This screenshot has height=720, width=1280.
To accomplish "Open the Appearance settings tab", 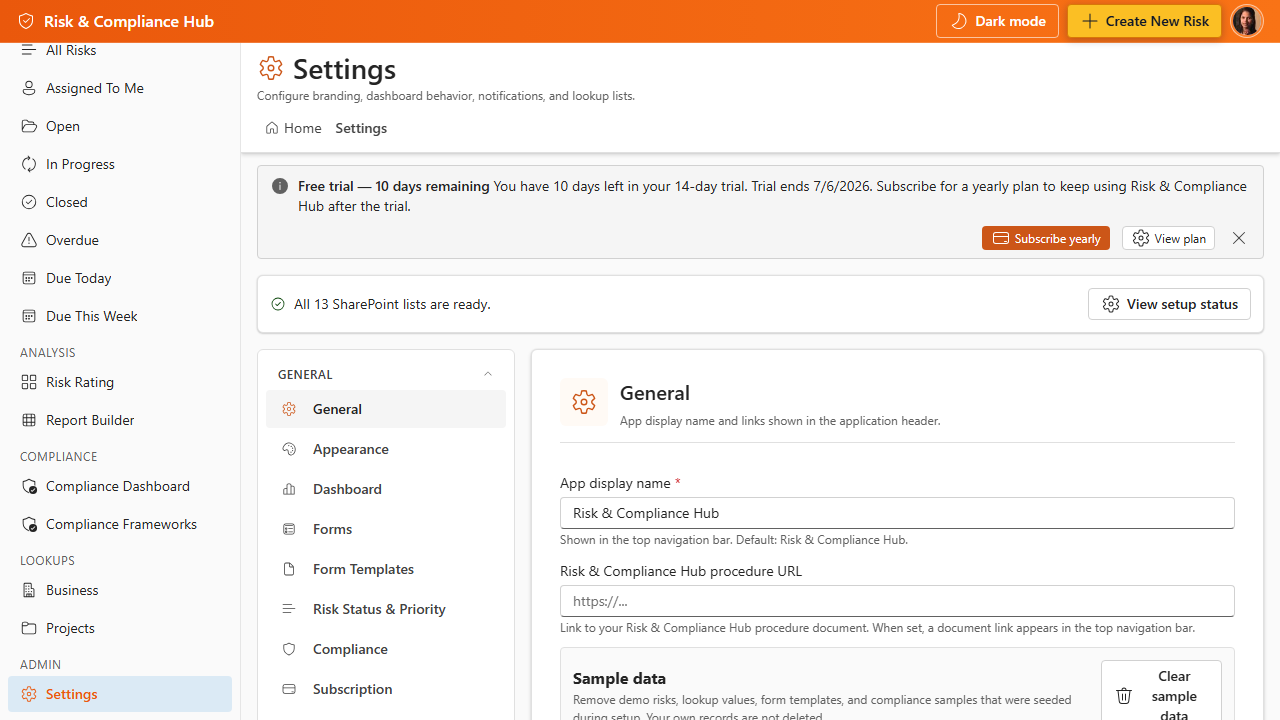I will [x=386, y=449].
